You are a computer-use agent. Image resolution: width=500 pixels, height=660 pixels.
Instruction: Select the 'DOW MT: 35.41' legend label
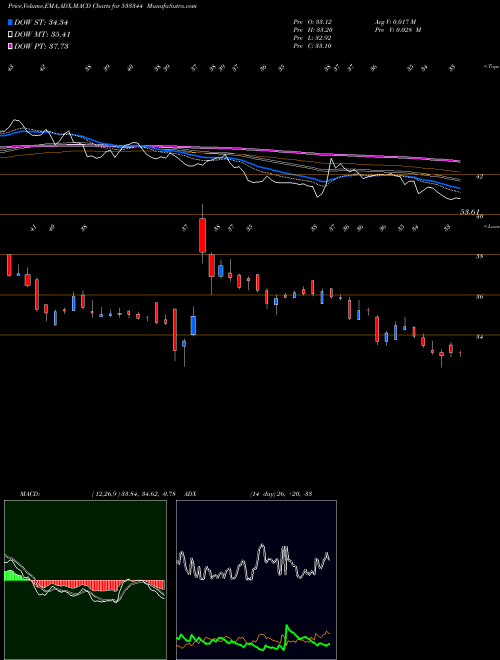[x=42, y=35]
